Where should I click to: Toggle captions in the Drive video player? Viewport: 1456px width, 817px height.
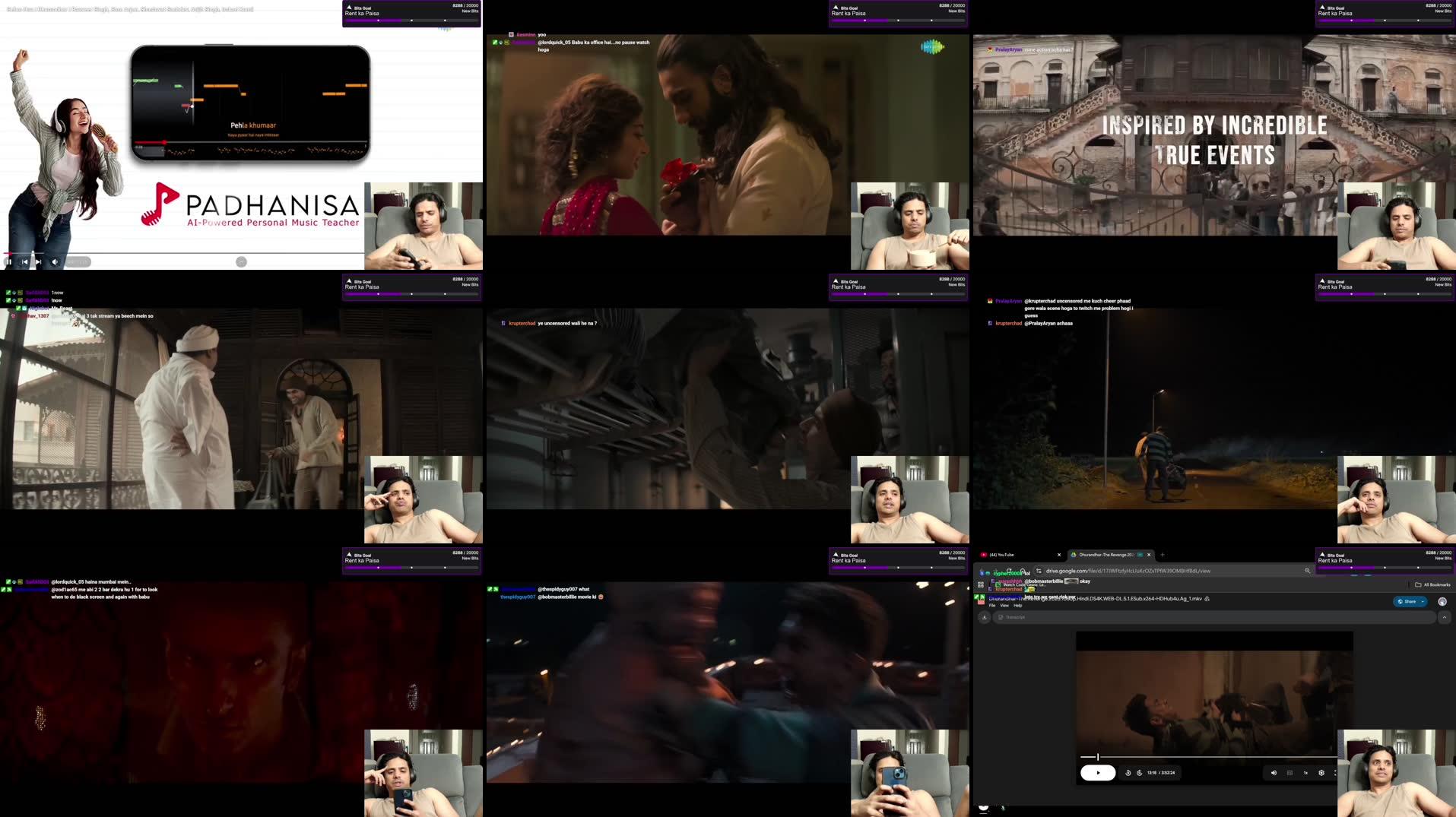tap(1289, 773)
